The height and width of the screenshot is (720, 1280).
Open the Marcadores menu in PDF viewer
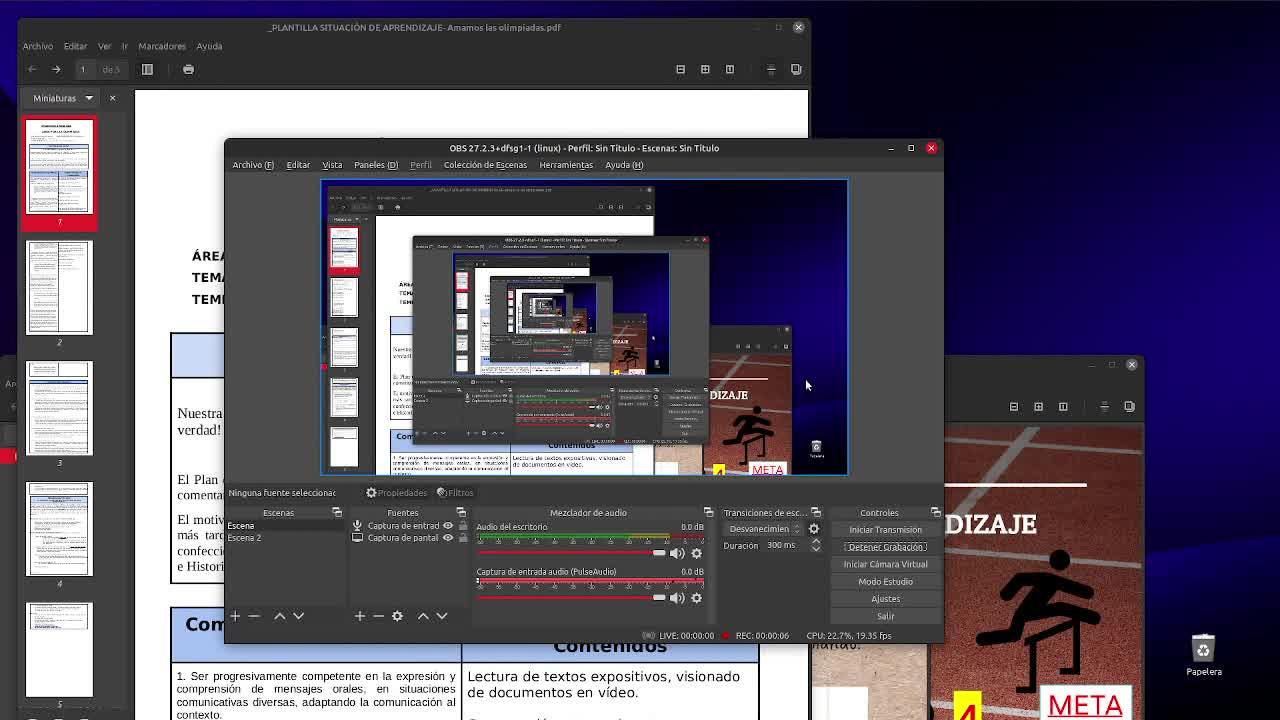click(161, 46)
